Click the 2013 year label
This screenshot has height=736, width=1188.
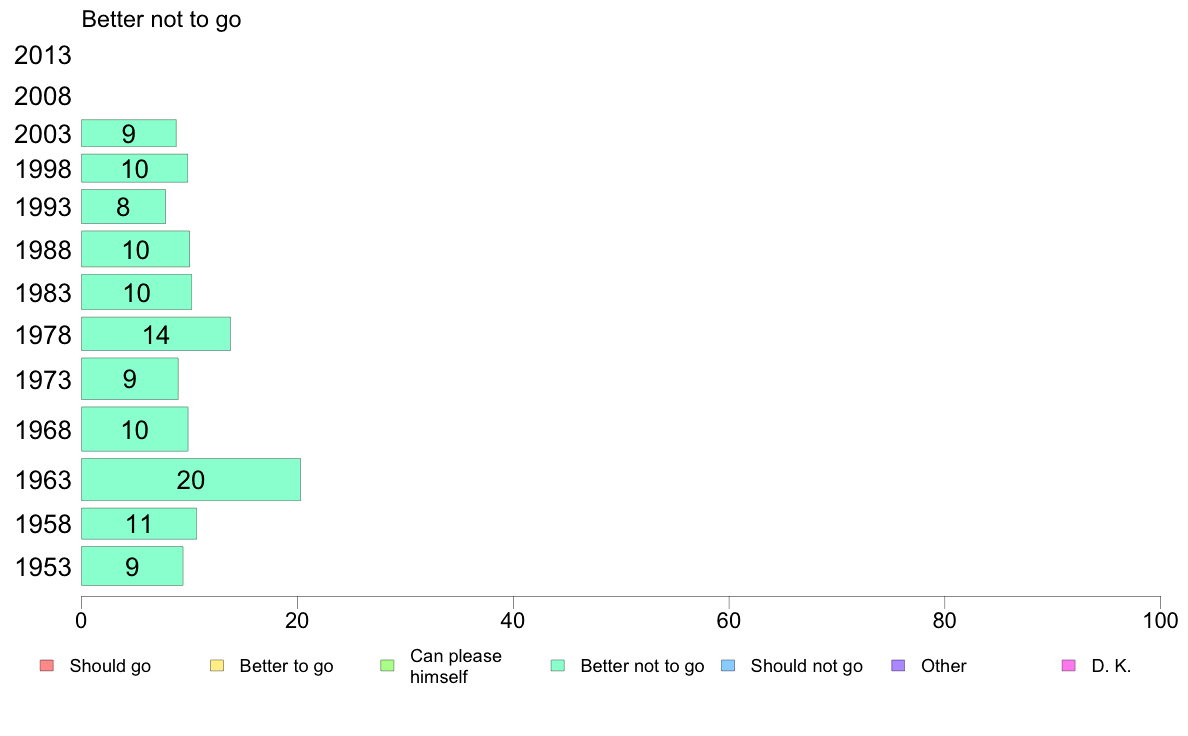point(42,55)
